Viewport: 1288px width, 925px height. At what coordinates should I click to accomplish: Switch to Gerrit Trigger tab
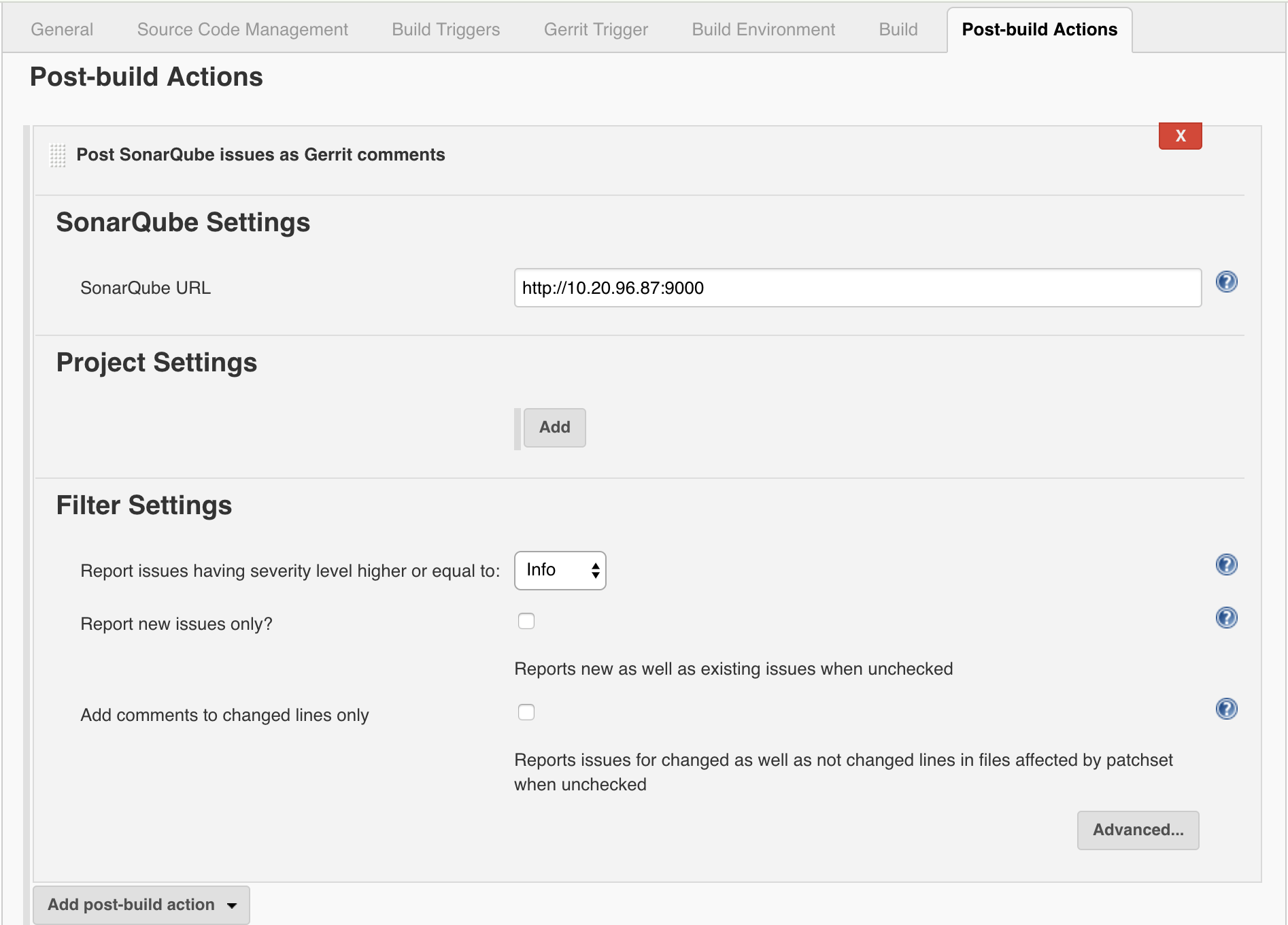[596, 29]
